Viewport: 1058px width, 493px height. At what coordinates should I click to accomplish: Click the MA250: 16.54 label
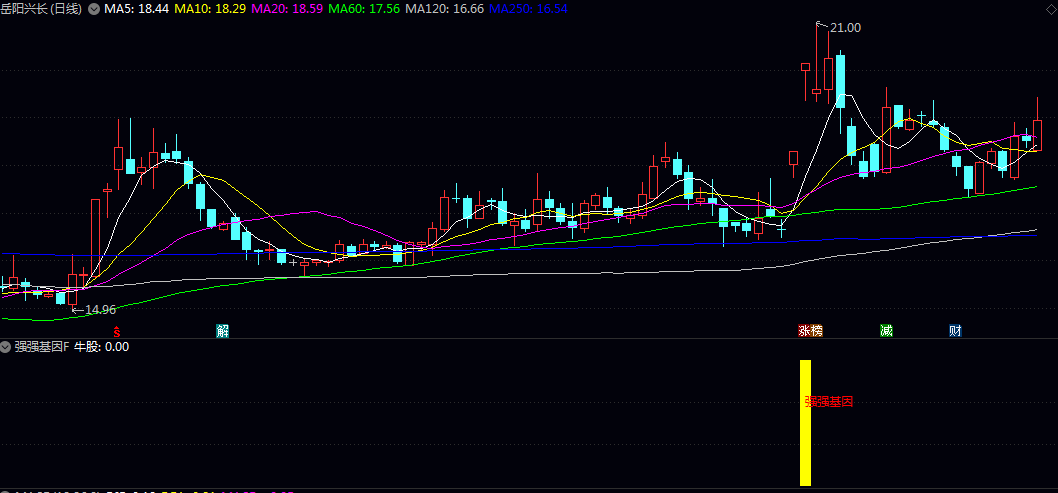528,9
